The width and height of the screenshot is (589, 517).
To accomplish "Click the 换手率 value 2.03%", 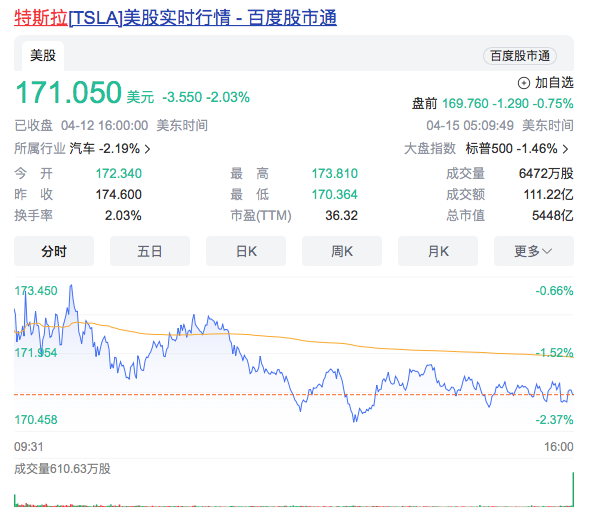I will (123, 216).
